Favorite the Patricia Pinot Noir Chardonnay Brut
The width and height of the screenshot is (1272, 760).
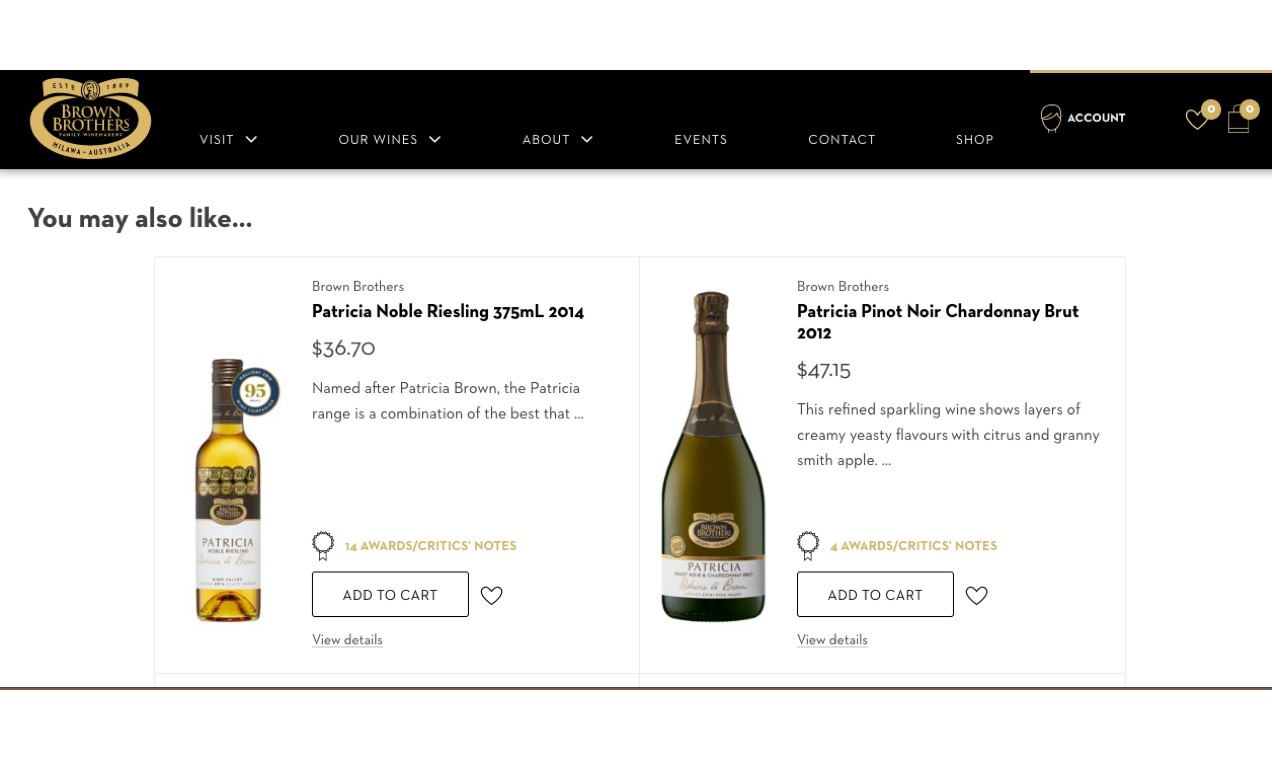click(976, 595)
